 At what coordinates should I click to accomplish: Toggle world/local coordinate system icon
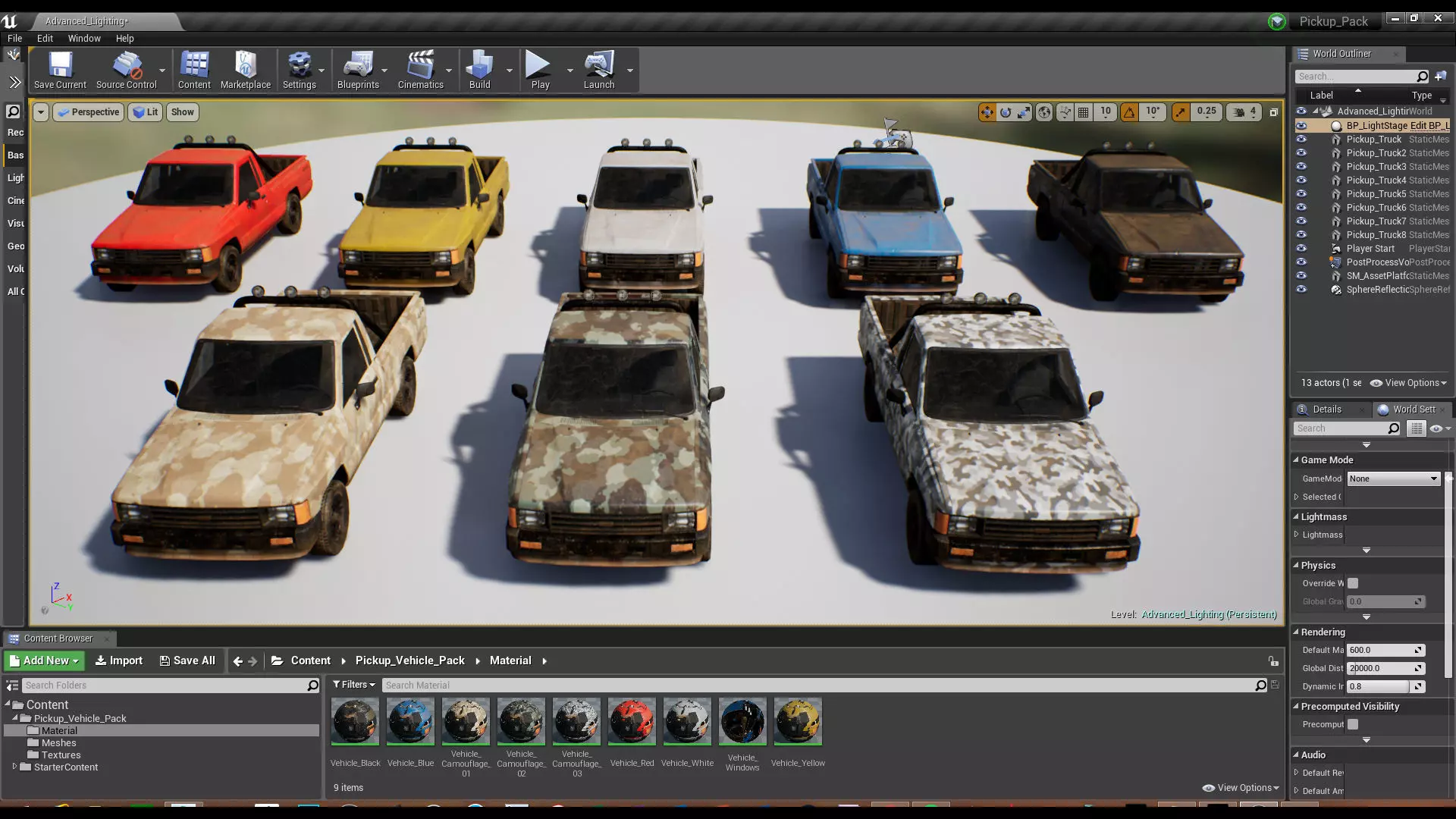pyautogui.click(x=1044, y=112)
